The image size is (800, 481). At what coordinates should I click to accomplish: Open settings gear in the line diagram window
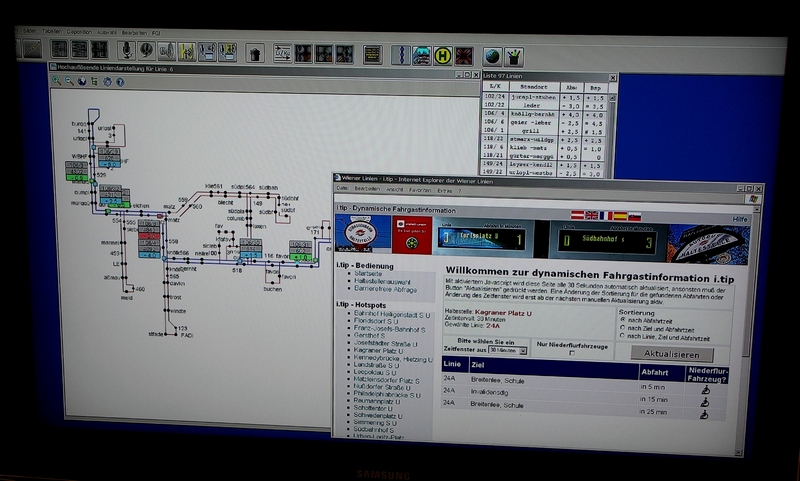point(107,82)
